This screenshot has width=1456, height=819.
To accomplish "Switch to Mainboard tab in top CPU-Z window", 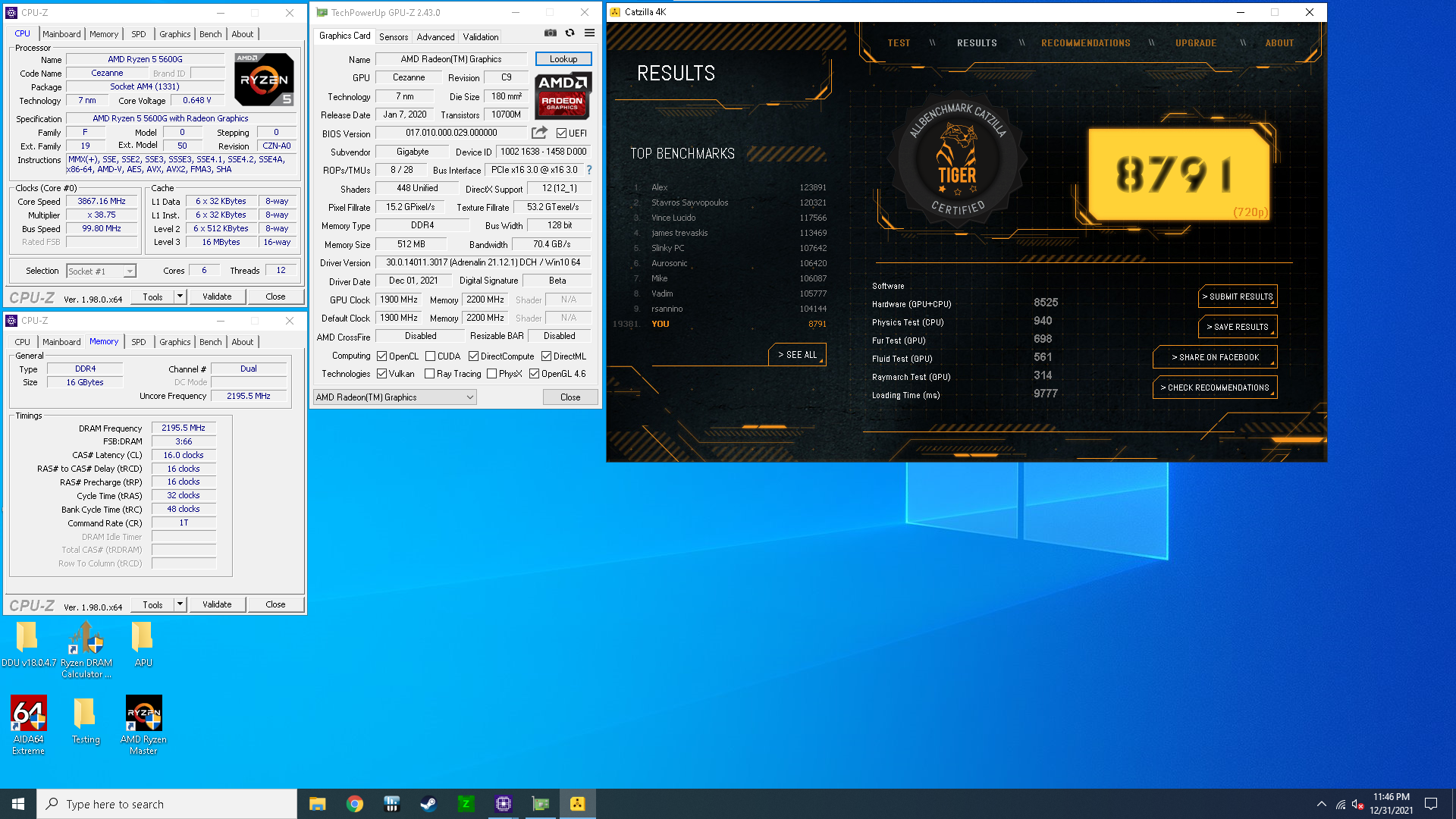I will point(61,34).
